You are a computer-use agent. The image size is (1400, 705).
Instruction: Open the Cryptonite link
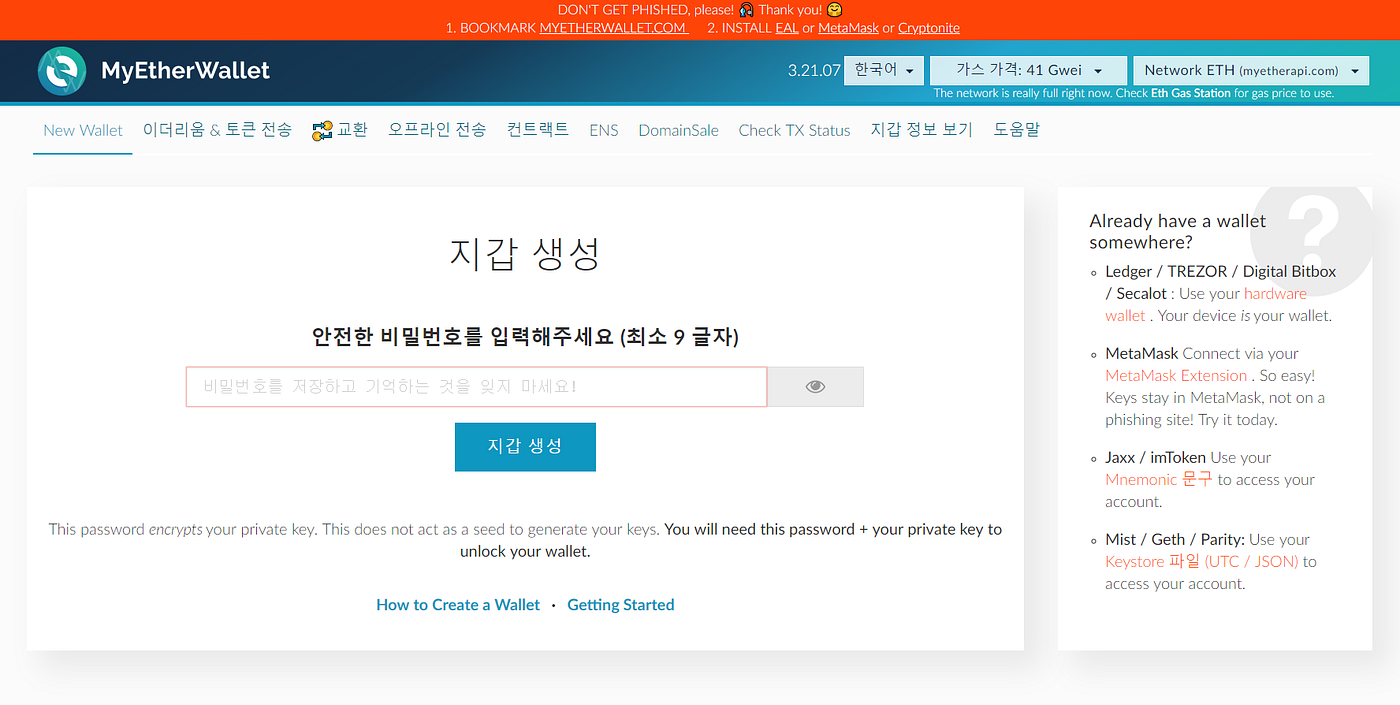pos(929,28)
